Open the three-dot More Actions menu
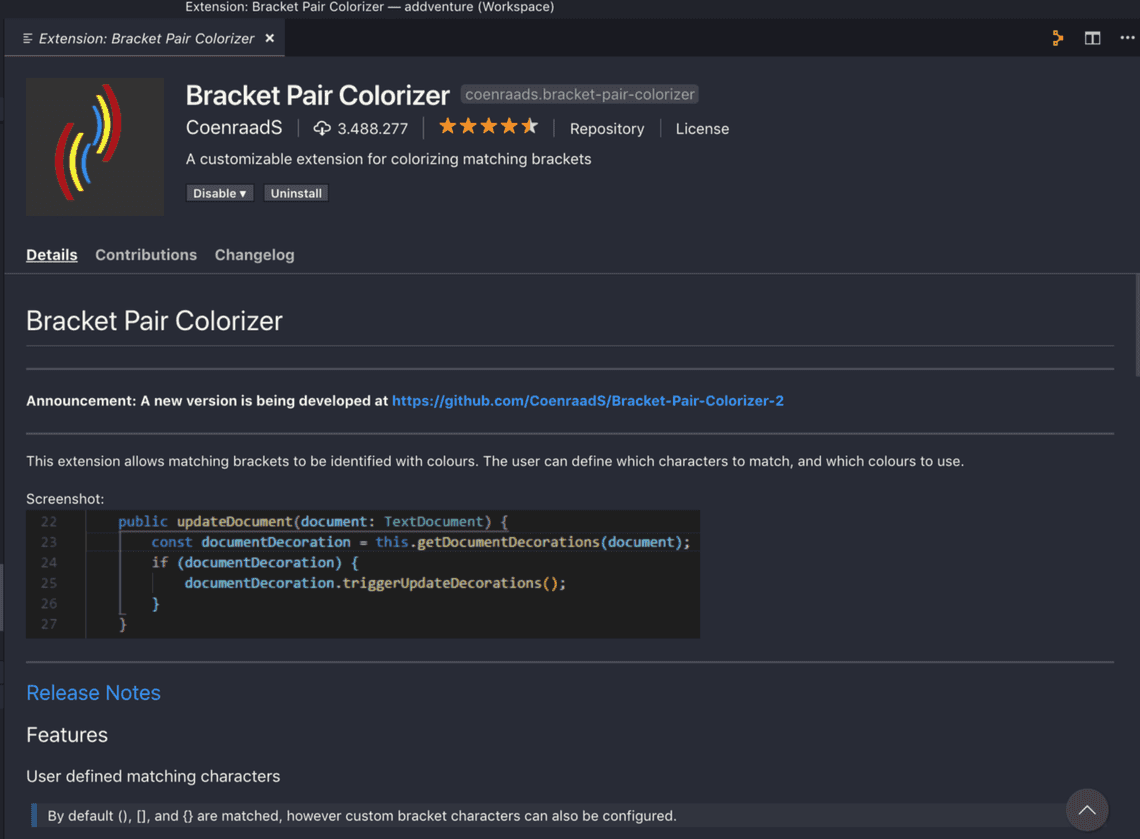 click(x=1127, y=38)
